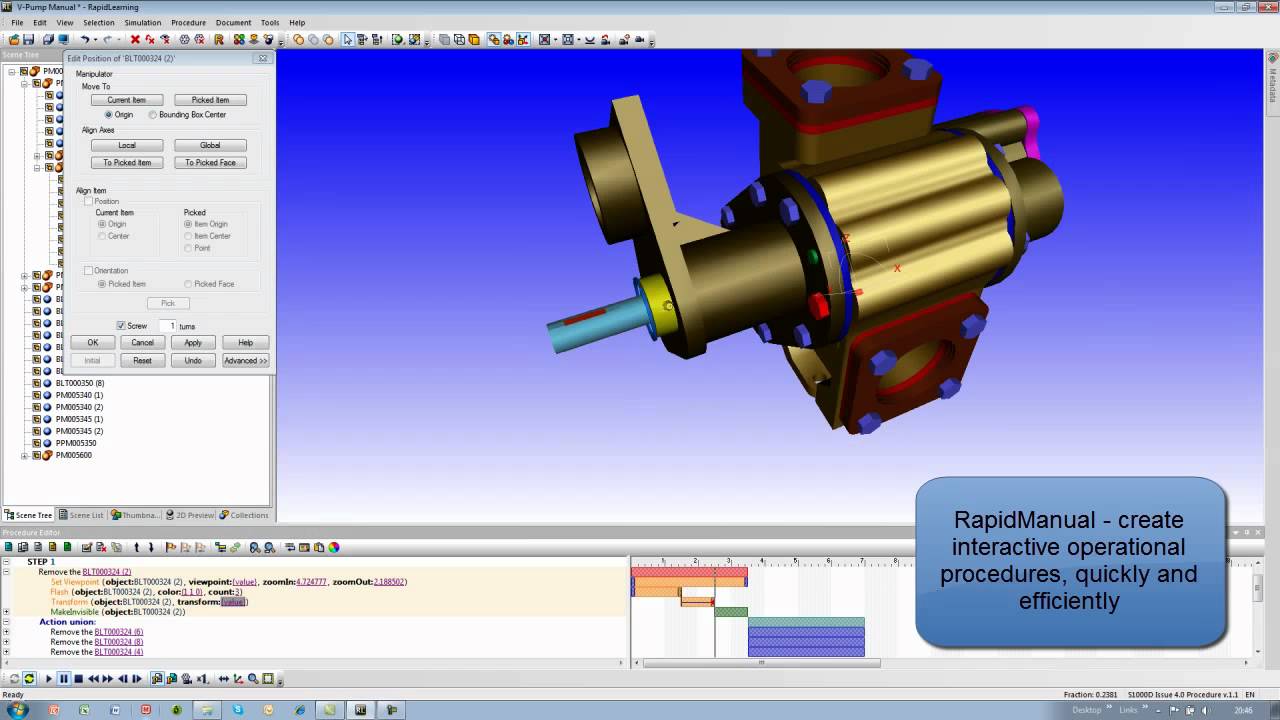Open the Collections tab
The height and width of the screenshot is (720, 1280).
coord(244,515)
